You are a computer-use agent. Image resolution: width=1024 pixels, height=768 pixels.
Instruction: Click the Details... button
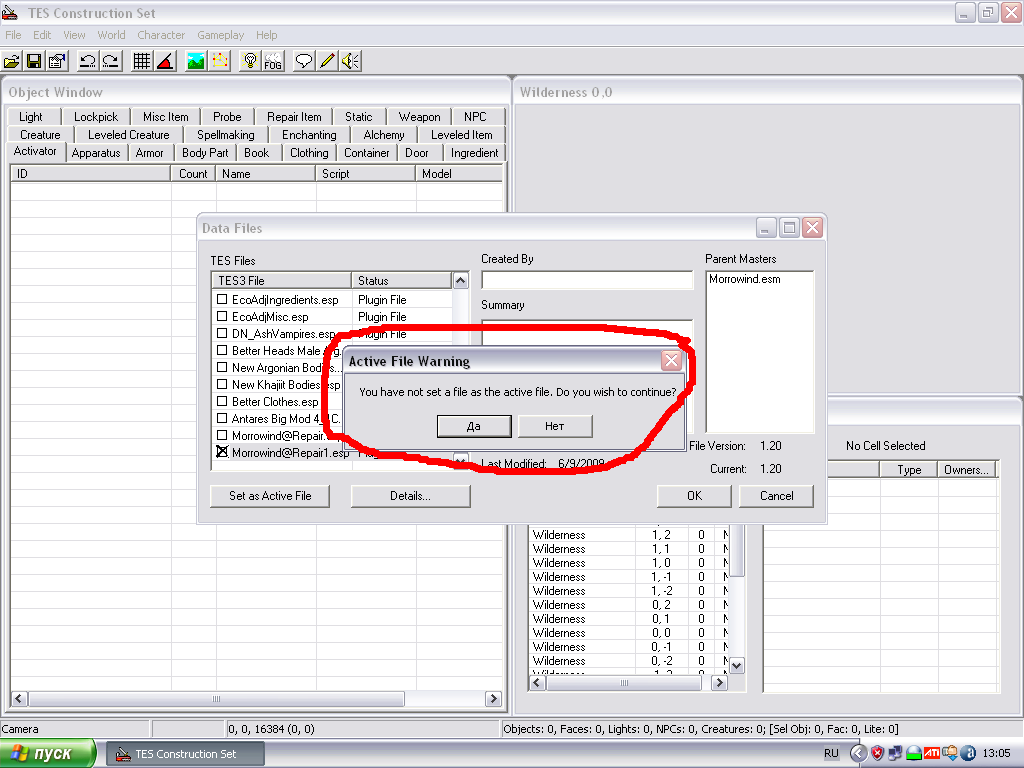pos(410,496)
